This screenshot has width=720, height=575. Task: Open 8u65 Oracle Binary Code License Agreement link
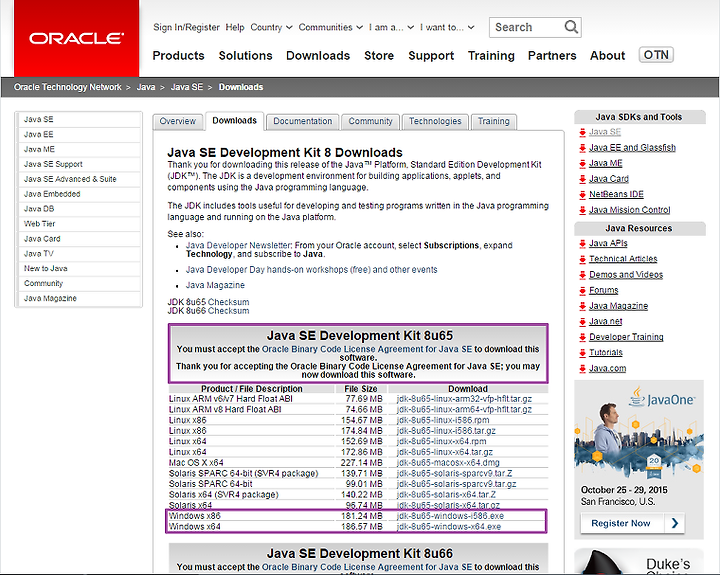tap(367, 349)
